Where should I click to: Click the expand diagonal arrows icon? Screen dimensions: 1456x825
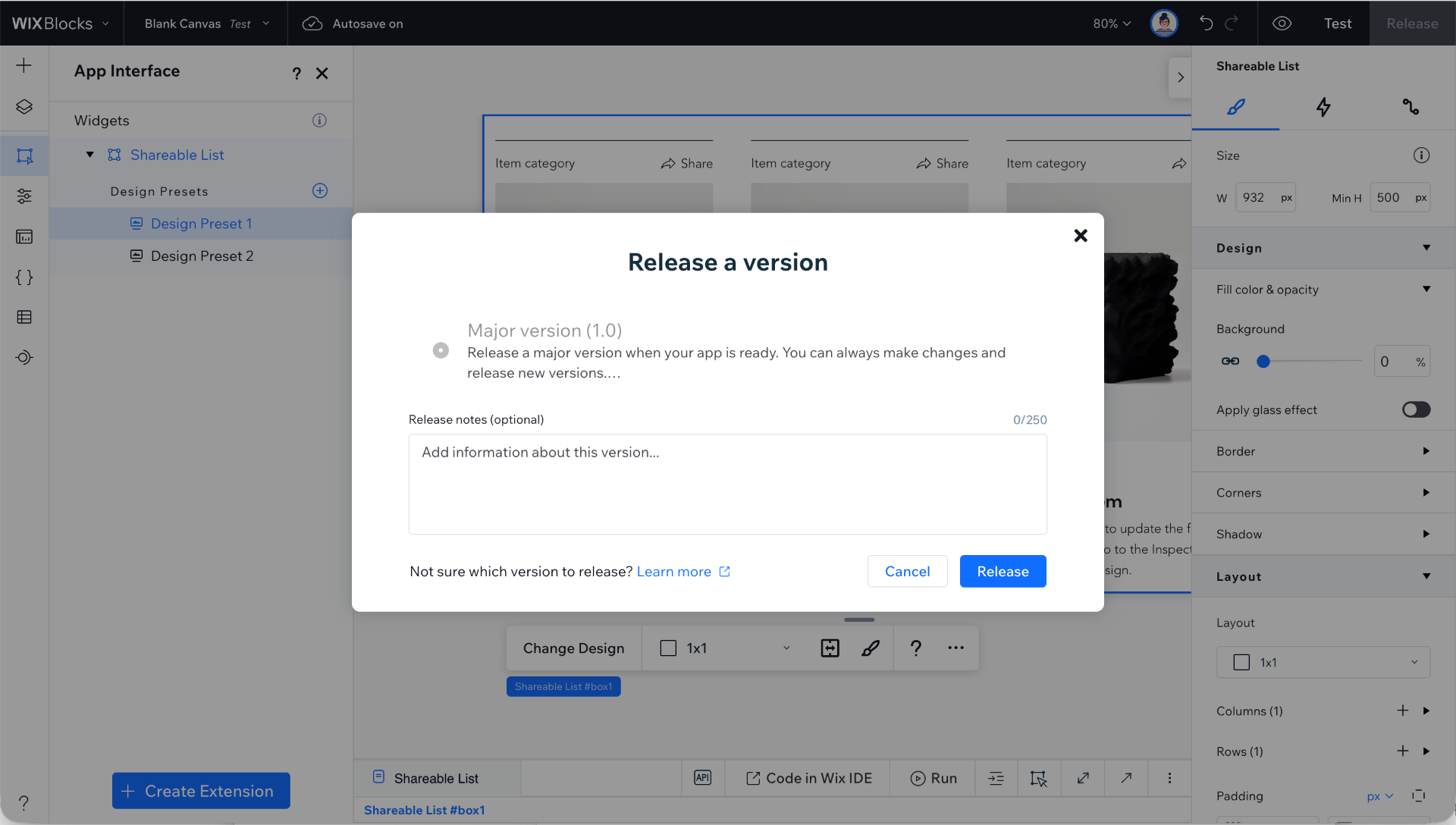click(x=1083, y=778)
